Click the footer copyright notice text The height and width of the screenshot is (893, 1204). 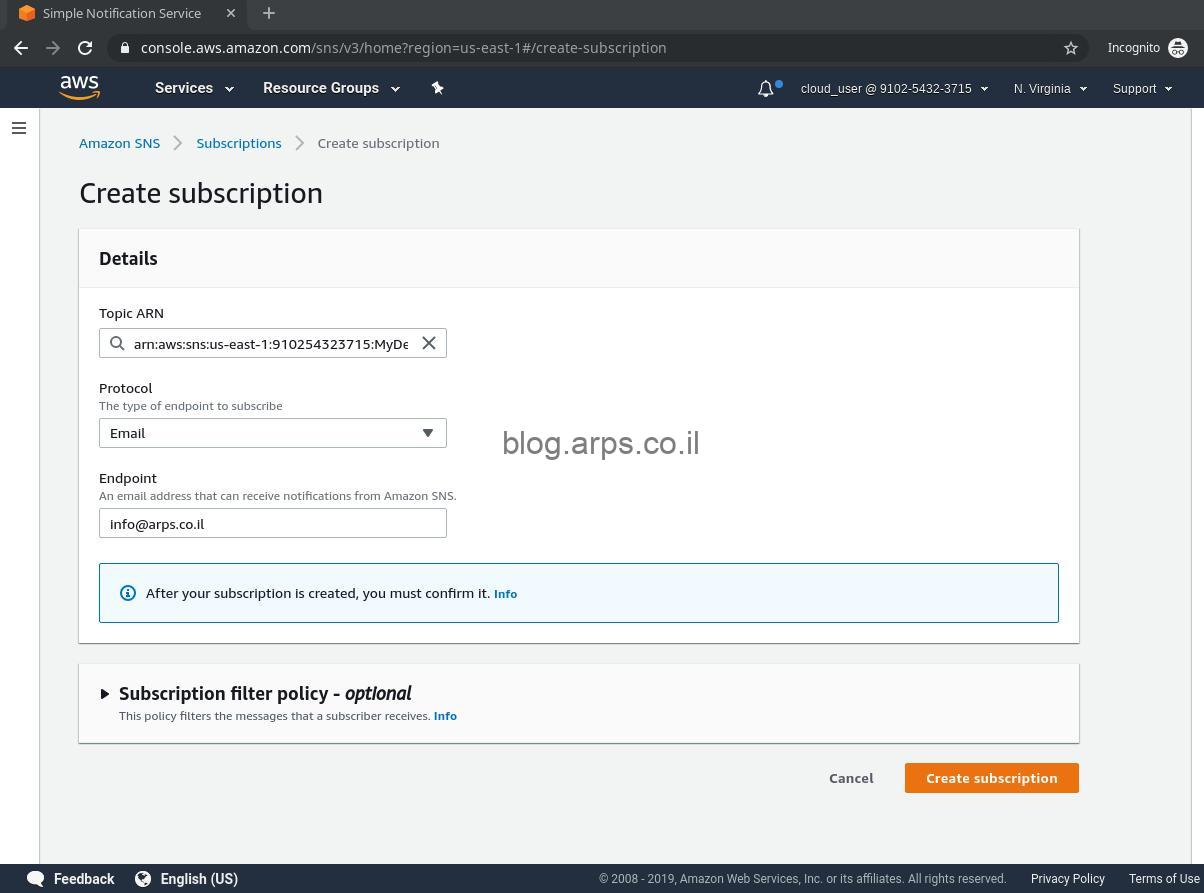point(803,879)
